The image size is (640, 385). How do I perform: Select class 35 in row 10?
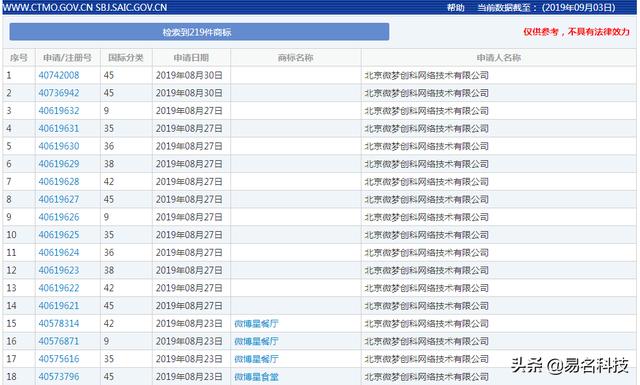point(109,235)
